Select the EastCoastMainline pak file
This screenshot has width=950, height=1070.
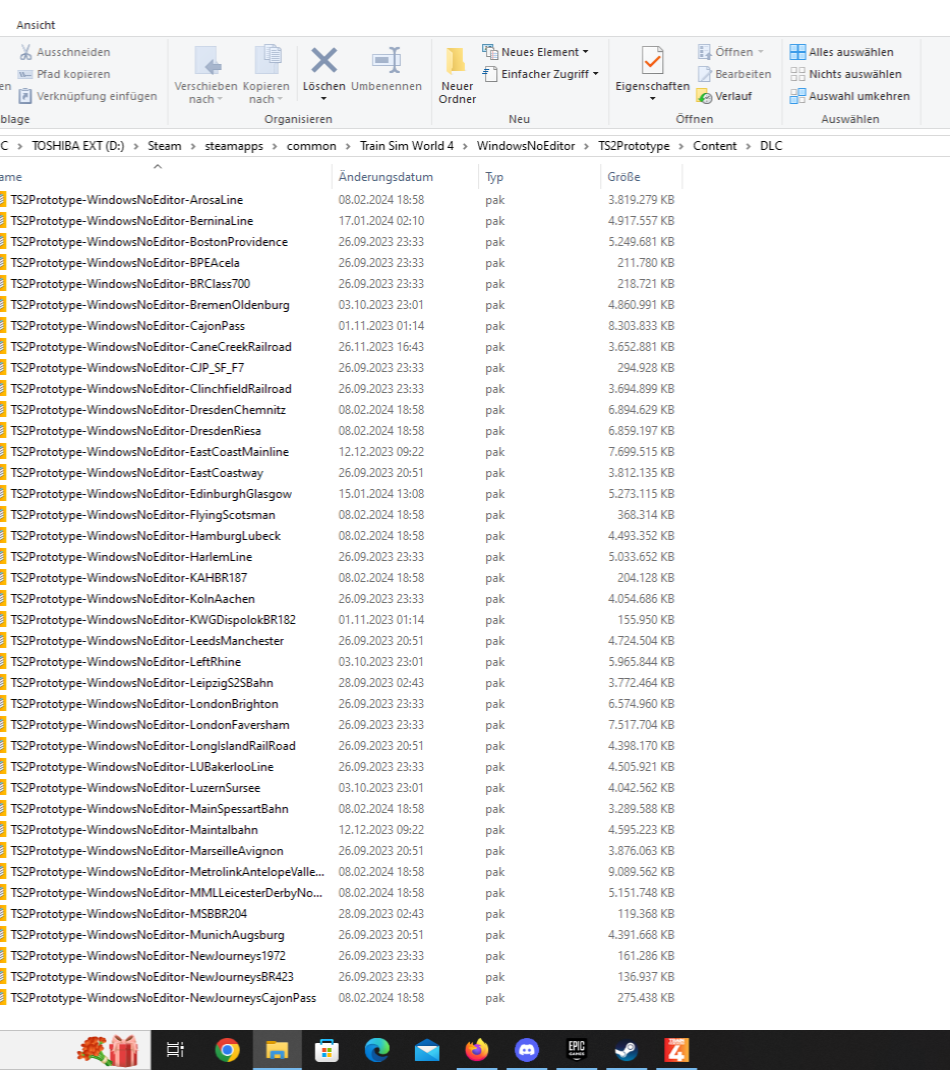tap(149, 452)
